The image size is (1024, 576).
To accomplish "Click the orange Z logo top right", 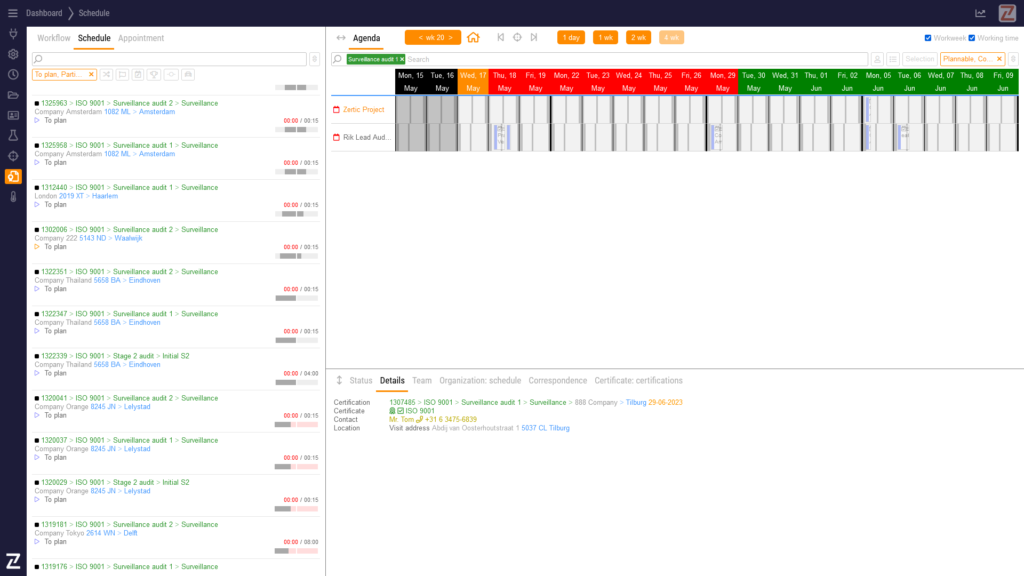I will [1007, 13].
